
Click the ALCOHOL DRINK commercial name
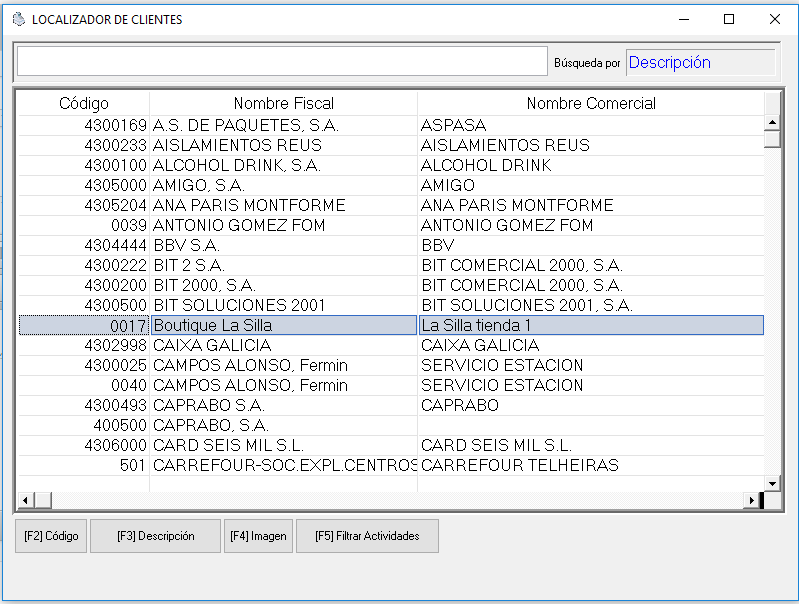591,165
